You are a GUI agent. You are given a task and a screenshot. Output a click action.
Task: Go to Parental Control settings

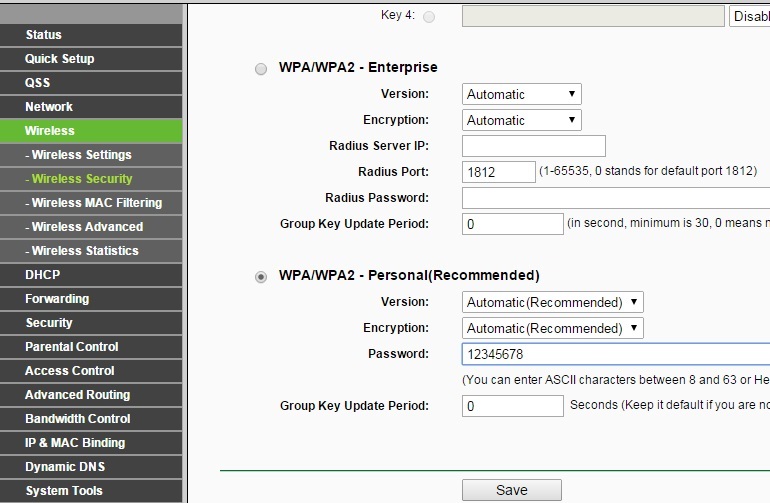(72, 347)
